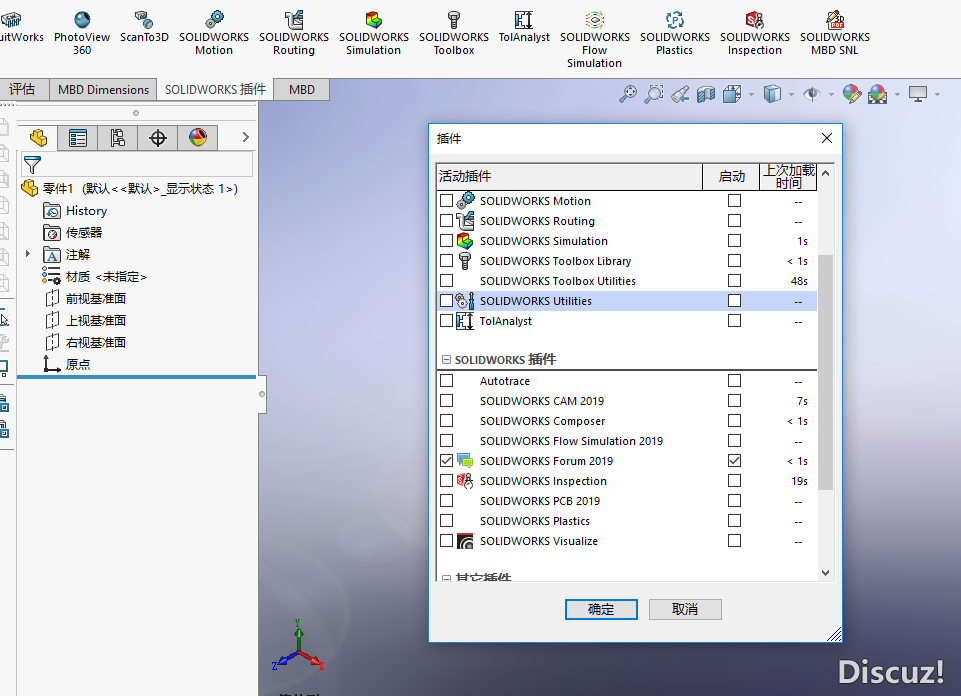The height and width of the screenshot is (696, 961).
Task: Open ConfigurationManager panel tab
Action: coord(118,138)
